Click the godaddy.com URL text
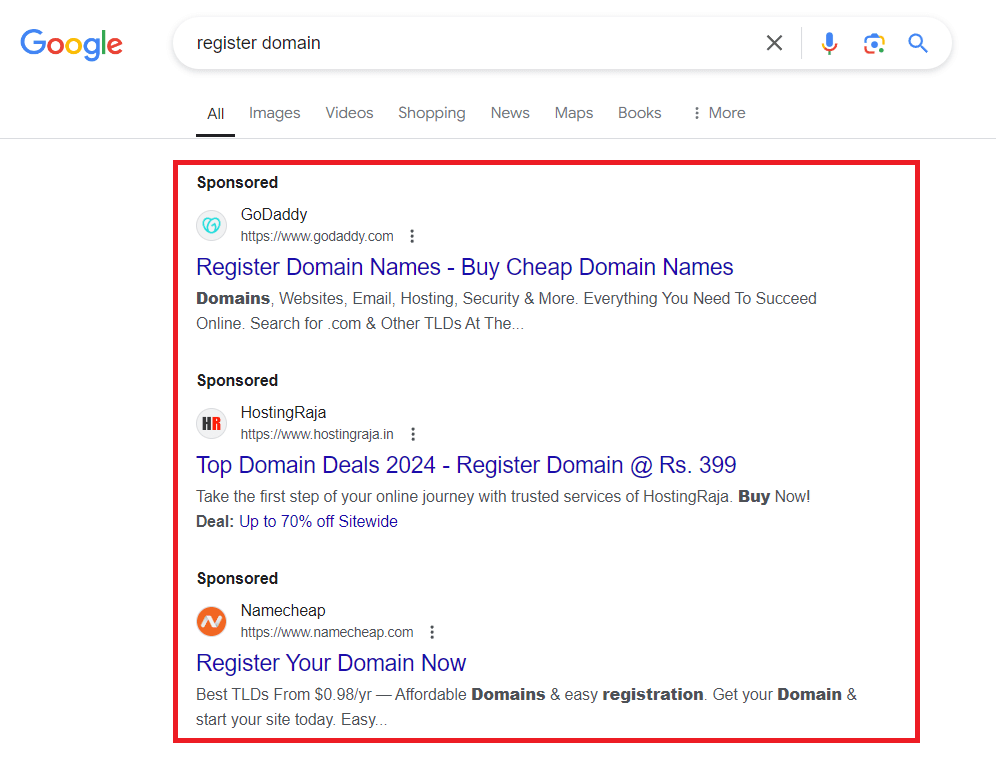Viewport: 996px width, 757px height. point(317,236)
